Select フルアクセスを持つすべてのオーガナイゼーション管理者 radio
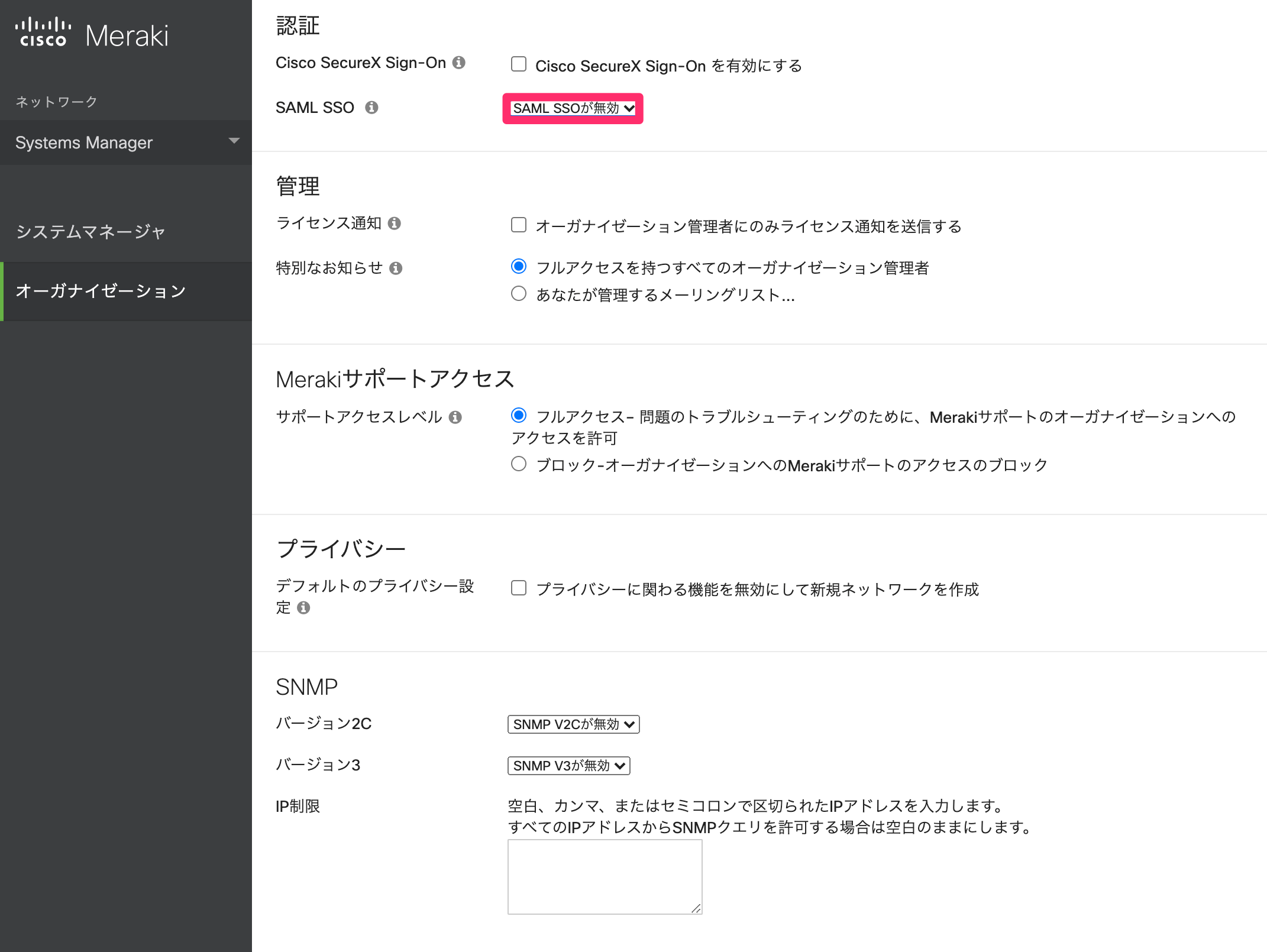 click(519, 266)
